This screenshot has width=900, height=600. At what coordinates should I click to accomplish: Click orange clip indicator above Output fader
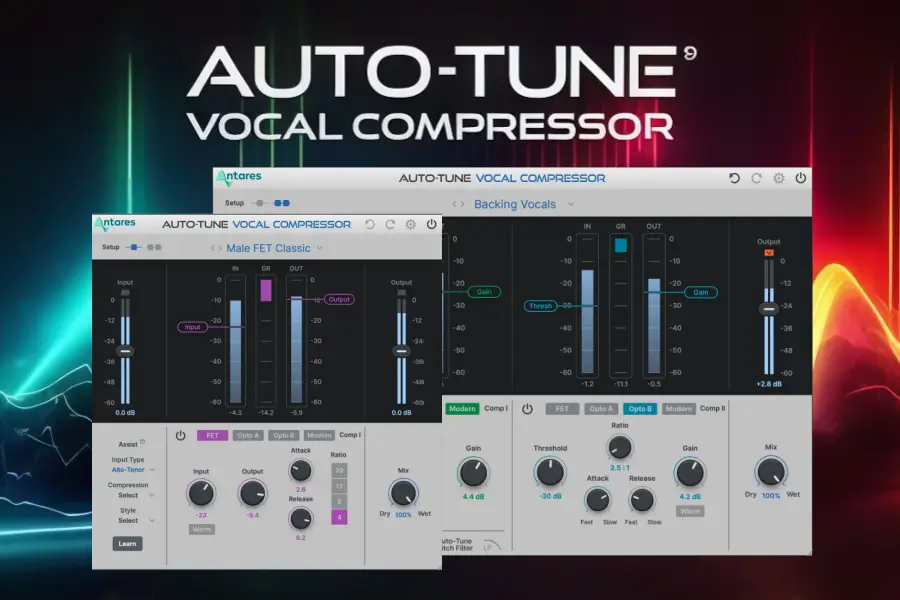769,253
